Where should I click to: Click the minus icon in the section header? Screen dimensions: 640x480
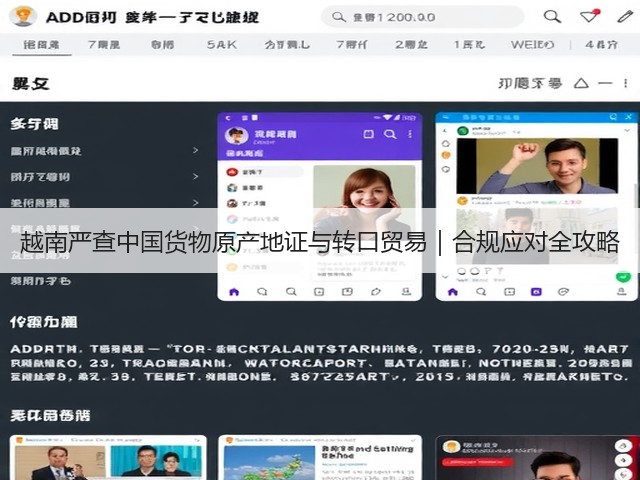pyautogui.click(x=605, y=83)
